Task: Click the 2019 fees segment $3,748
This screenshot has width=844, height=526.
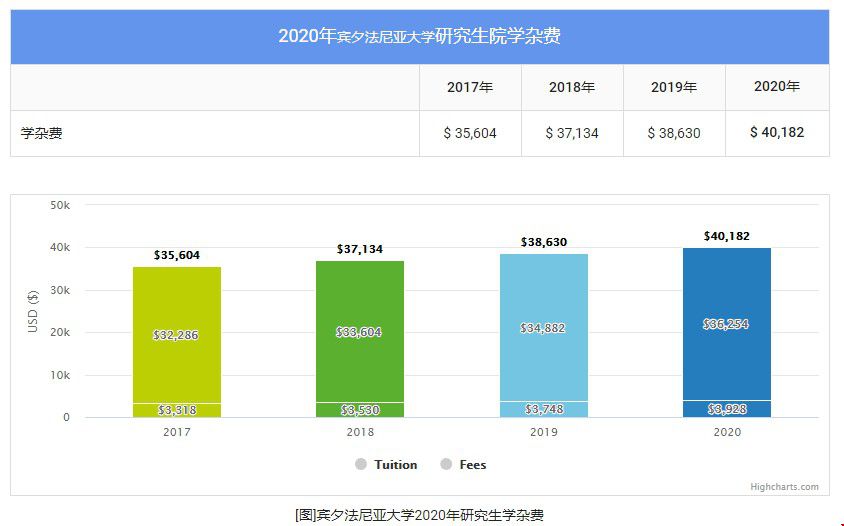Action: click(544, 409)
